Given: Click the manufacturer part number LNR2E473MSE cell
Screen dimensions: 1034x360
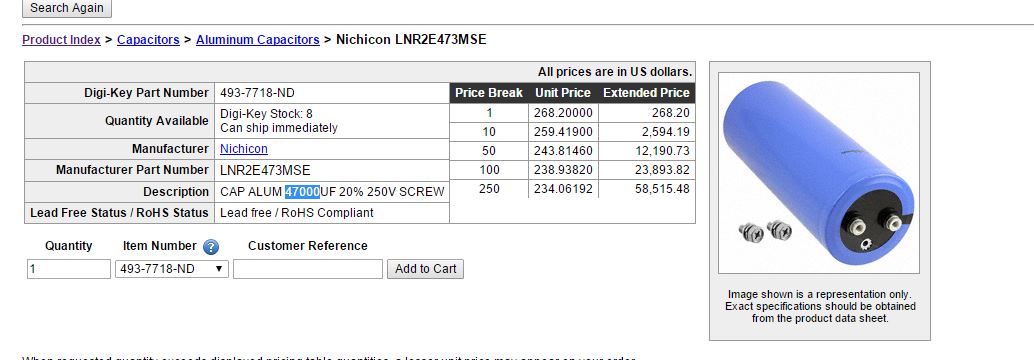Looking at the screenshot, I should pyautogui.click(x=332, y=170).
